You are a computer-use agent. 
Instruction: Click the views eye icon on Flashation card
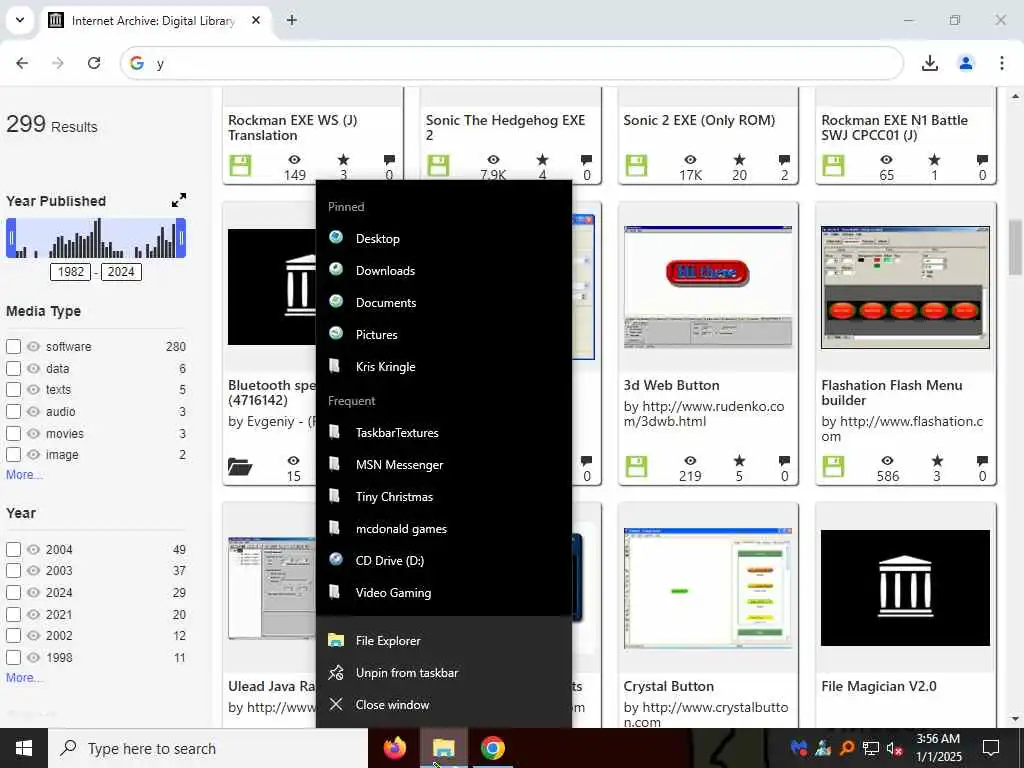(887, 460)
